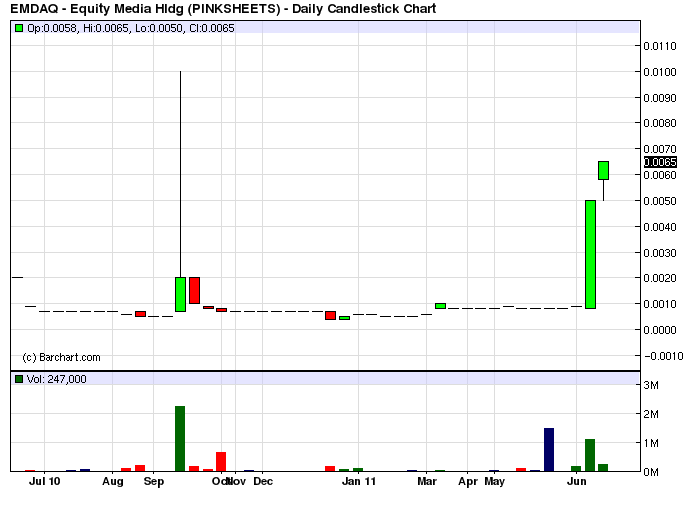Click the 'Aug' date label
The image size is (700, 512).
click(112, 482)
